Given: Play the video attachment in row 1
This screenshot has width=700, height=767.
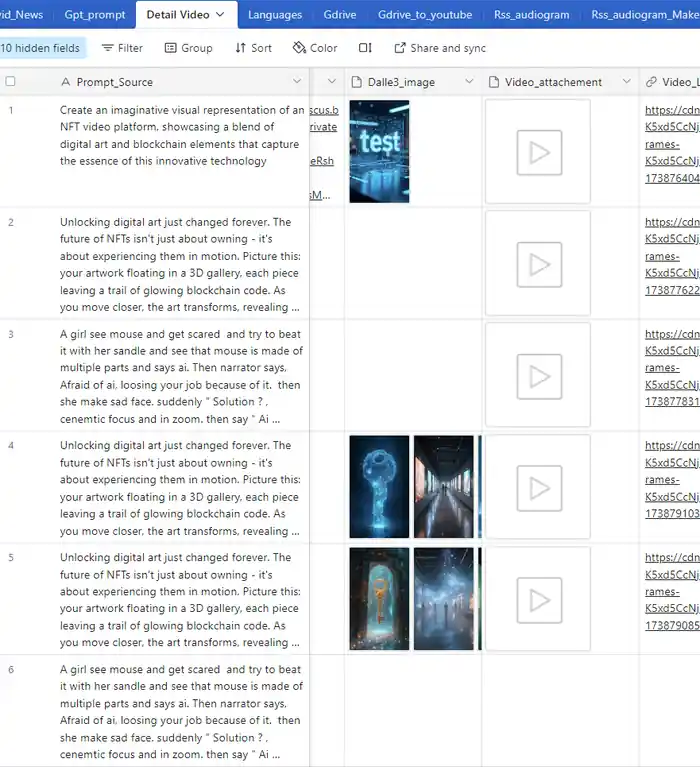Looking at the screenshot, I should tap(539, 152).
